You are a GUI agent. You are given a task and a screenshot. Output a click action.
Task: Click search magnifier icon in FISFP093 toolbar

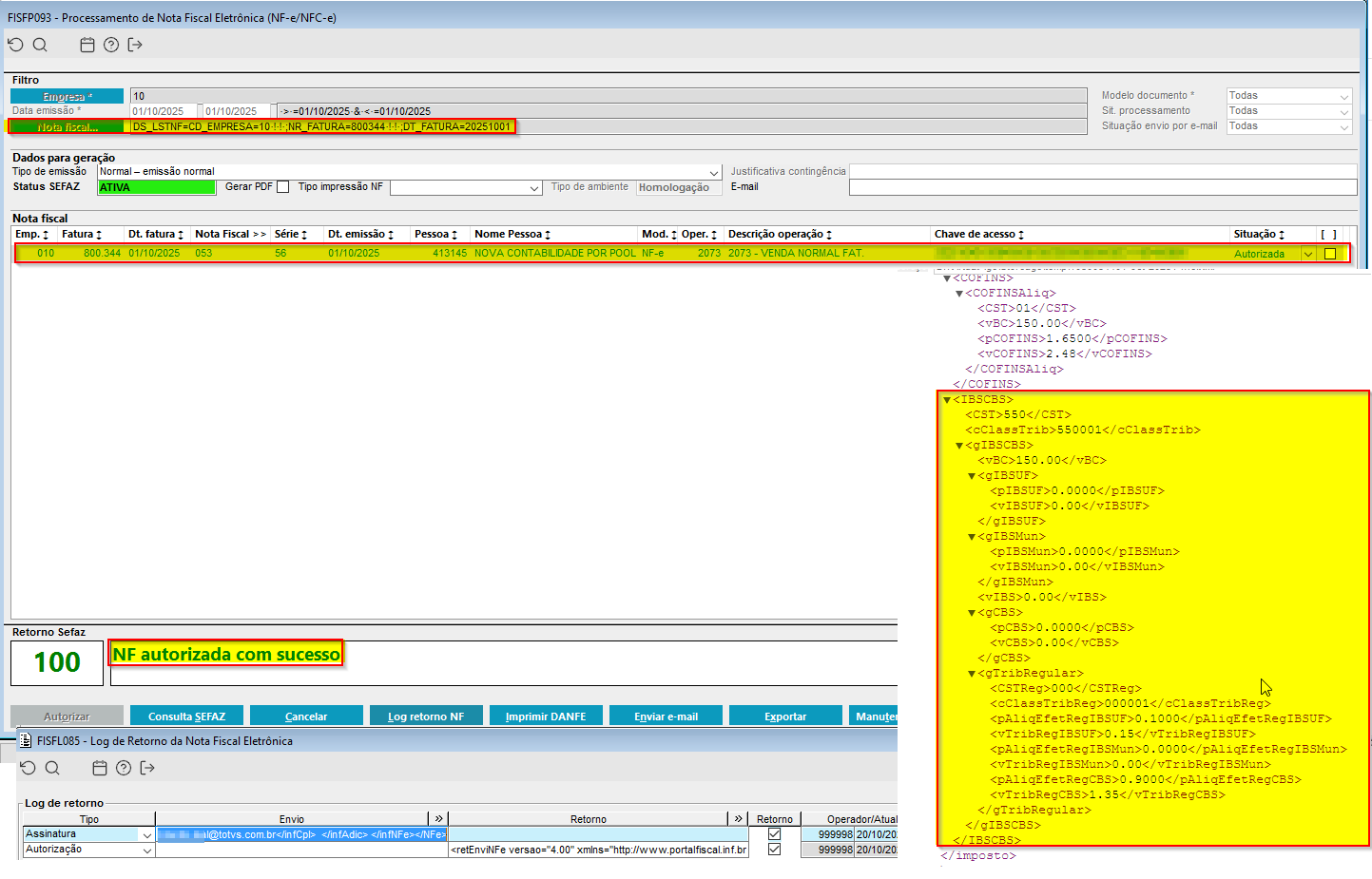point(40,45)
